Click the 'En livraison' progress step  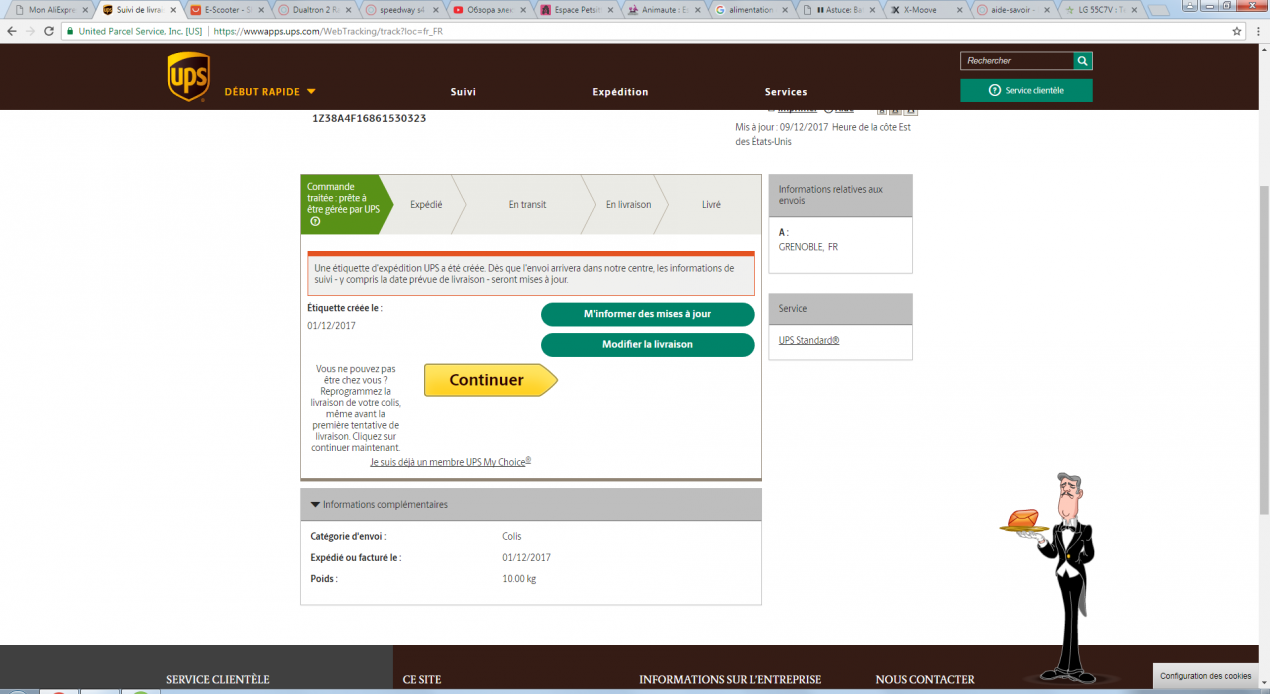628,205
